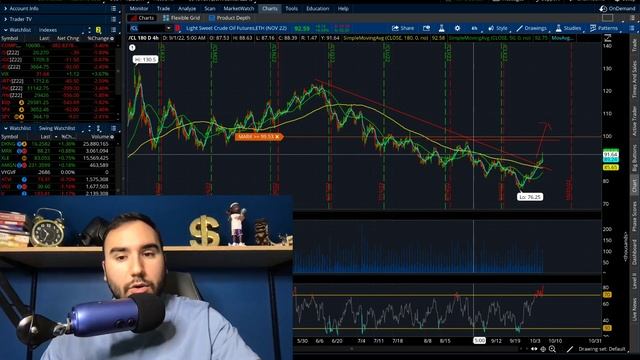Image resolution: width=640 pixels, height=360 pixels.
Task: Select the VIX row in Indexes watchlist
Action: click(57, 74)
